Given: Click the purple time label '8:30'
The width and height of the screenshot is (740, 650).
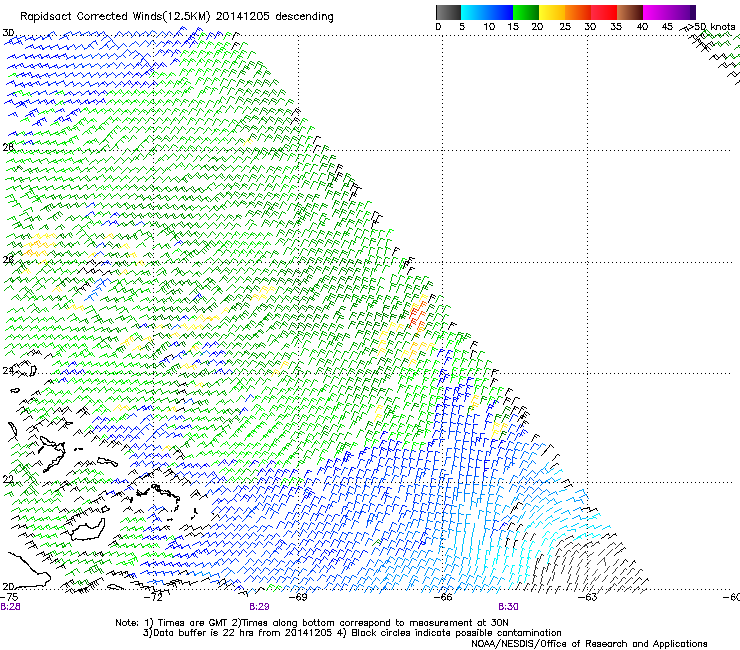Looking at the screenshot, I should [x=508, y=607].
